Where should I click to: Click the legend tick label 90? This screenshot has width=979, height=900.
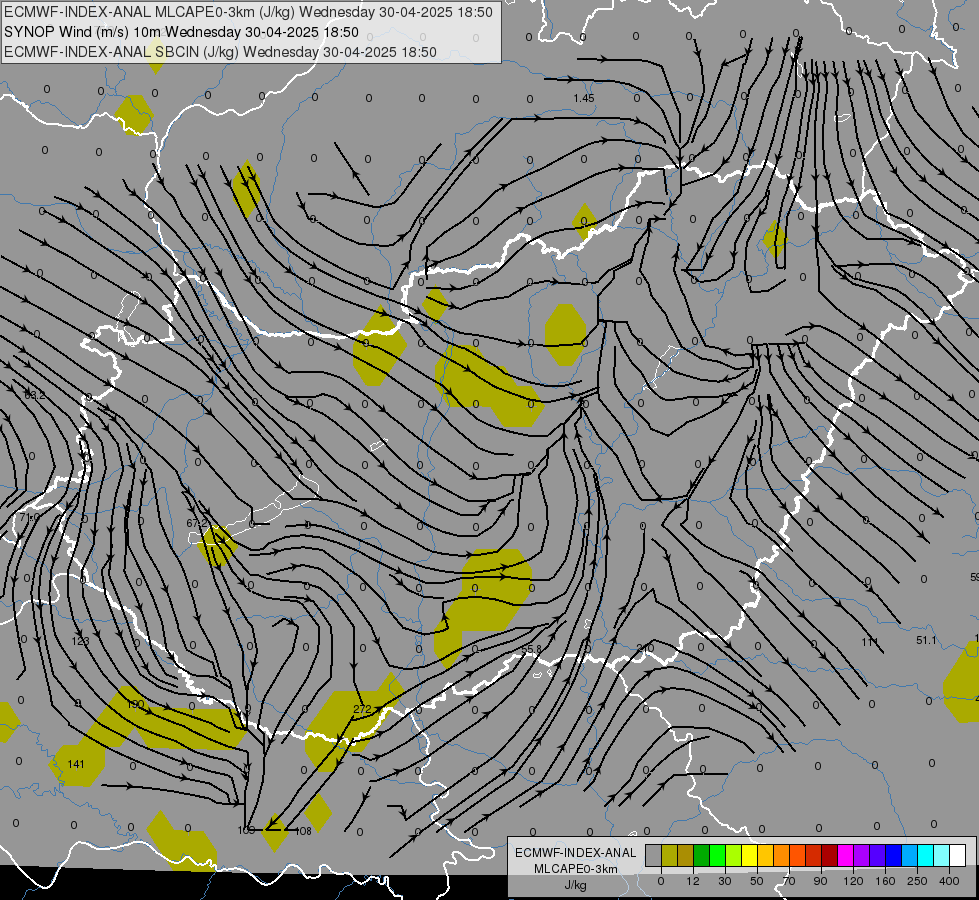tap(820, 881)
